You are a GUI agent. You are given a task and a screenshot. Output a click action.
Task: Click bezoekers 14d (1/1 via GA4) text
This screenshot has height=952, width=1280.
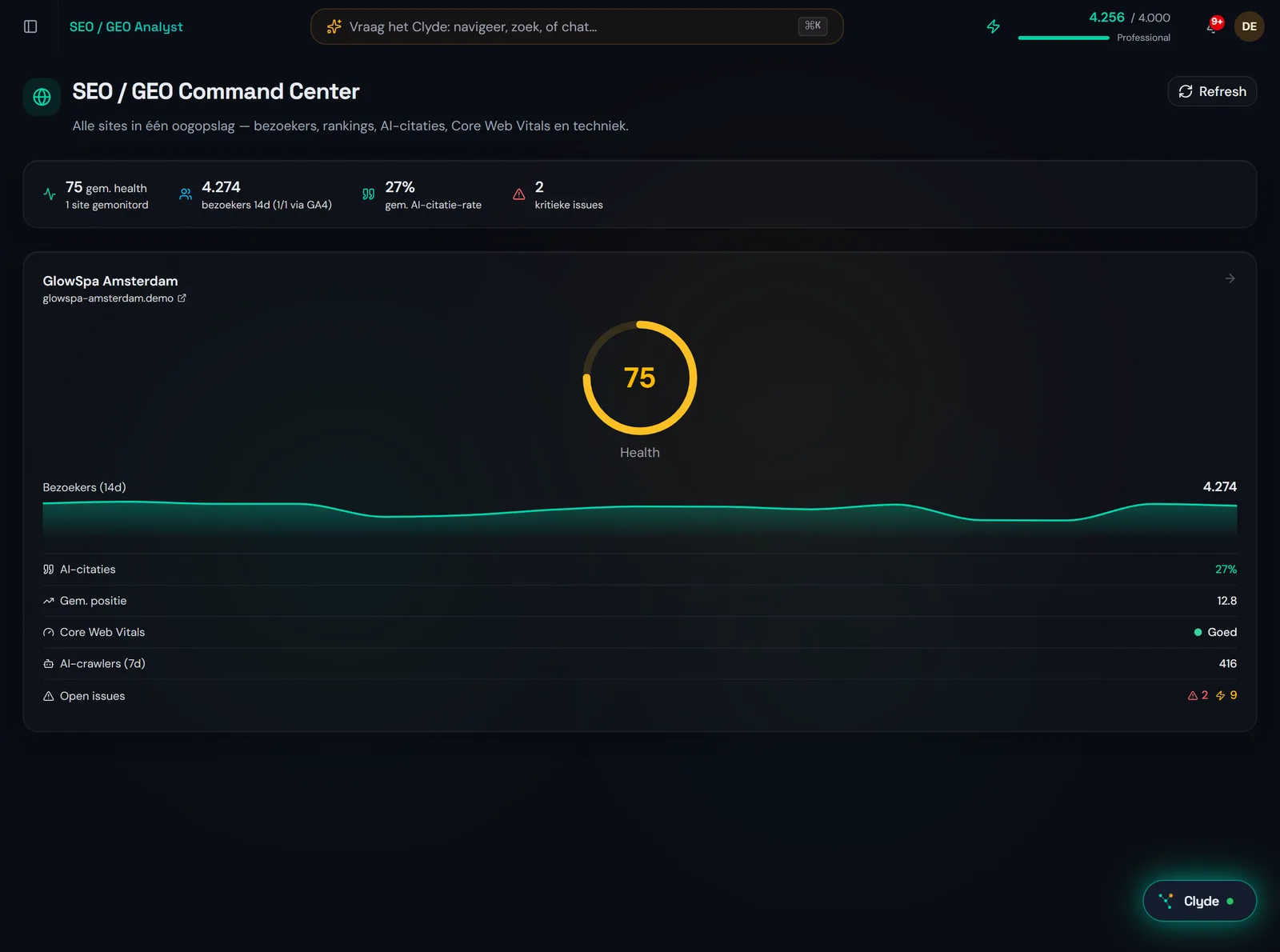point(266,205)
